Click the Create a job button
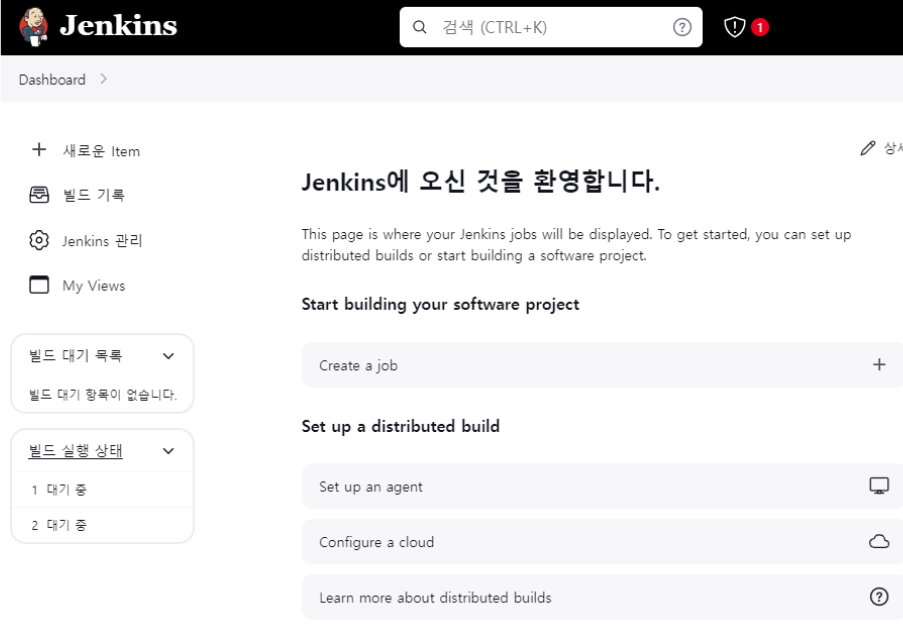 tap(602, 365)
